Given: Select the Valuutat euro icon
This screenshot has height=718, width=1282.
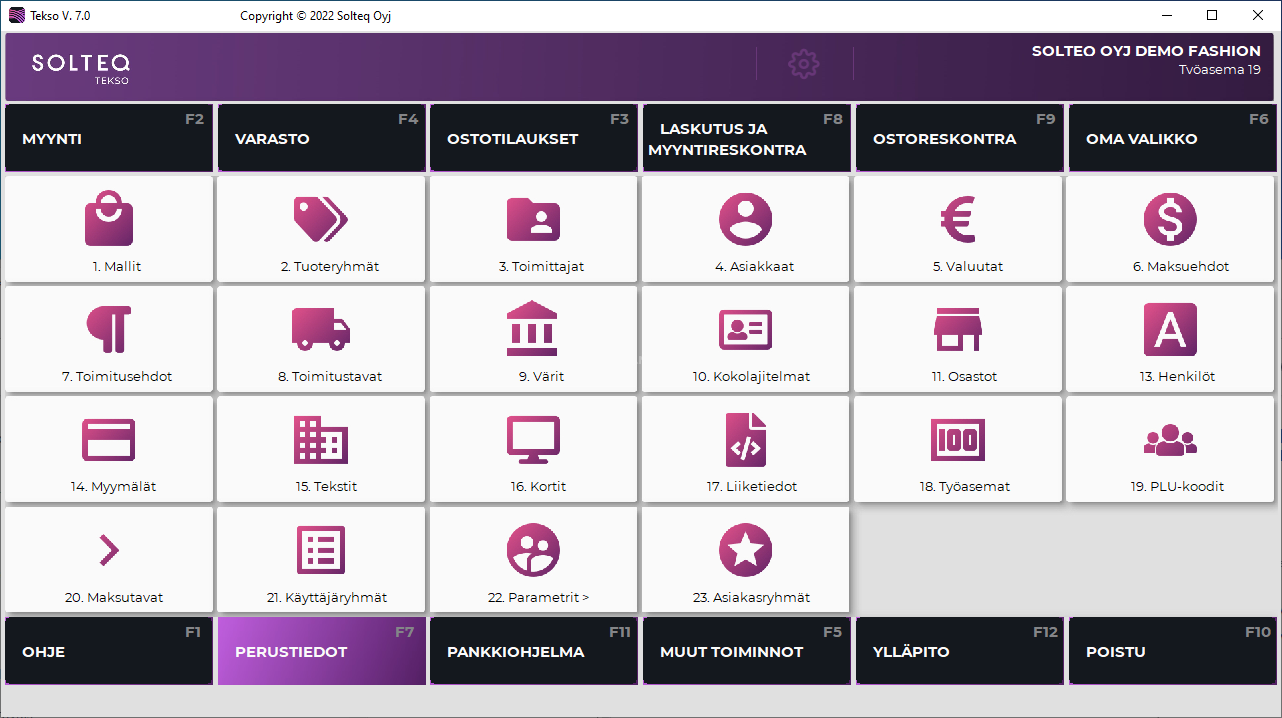Looking at the screenshot, I should click(x=958, y=220).
